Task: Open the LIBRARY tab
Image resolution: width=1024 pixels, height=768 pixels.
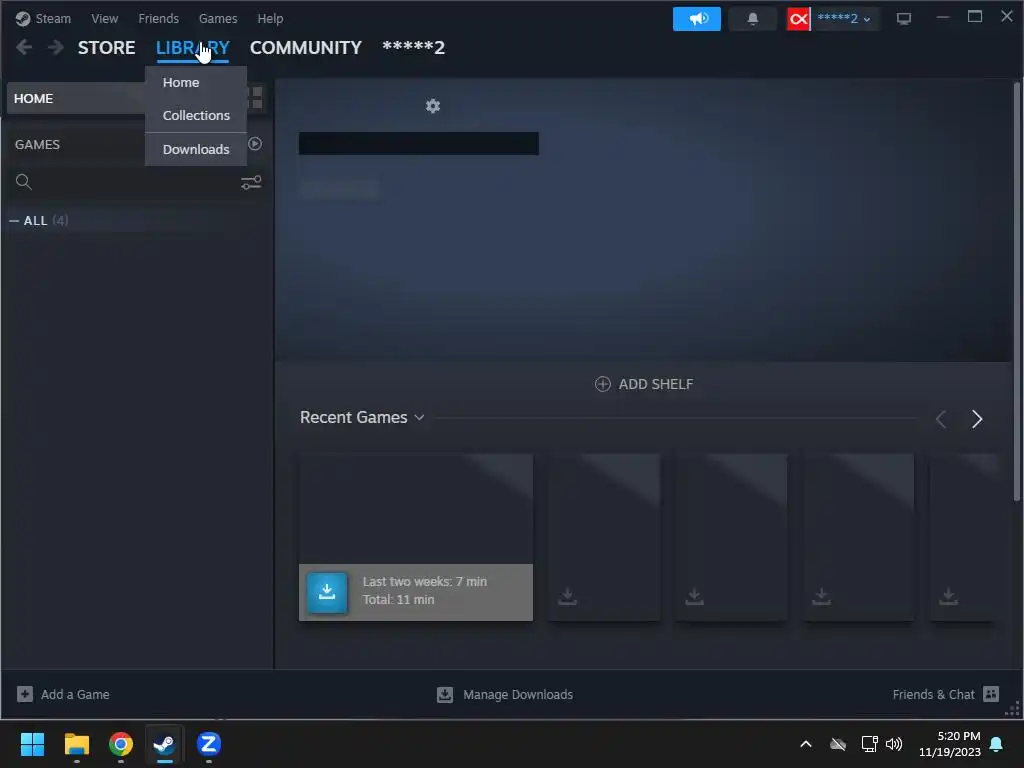Action: click(x=193, y=48)
